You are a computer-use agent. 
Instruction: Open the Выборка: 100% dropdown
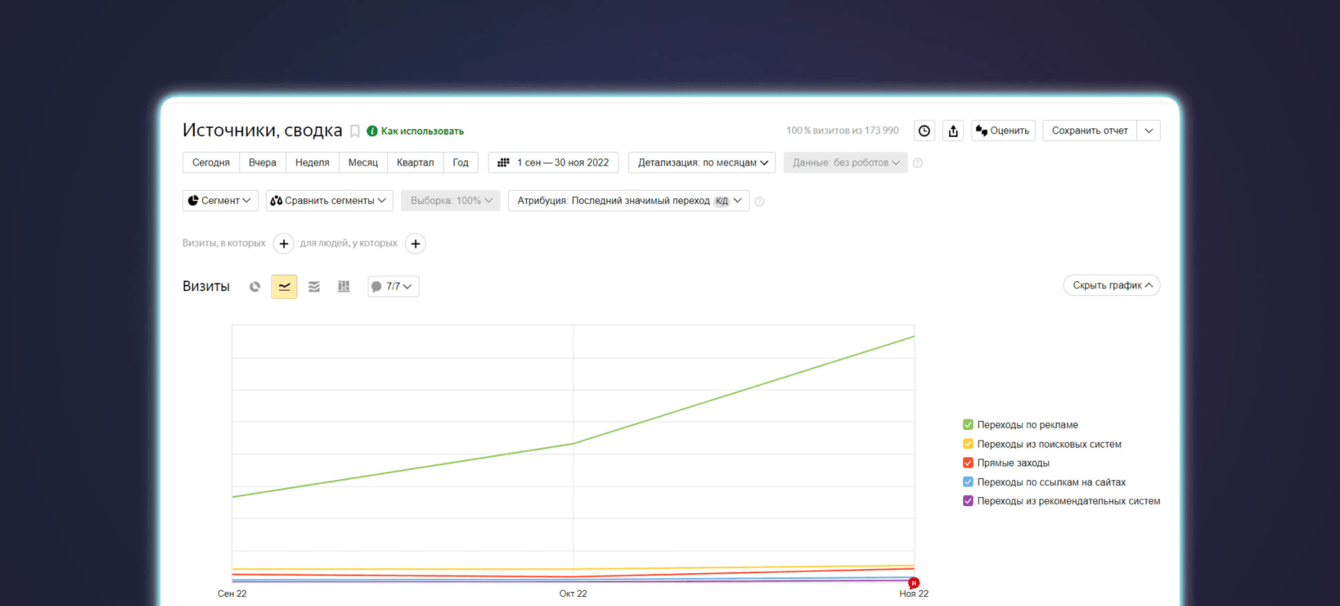pyautogui.click(x=451, y=200)
